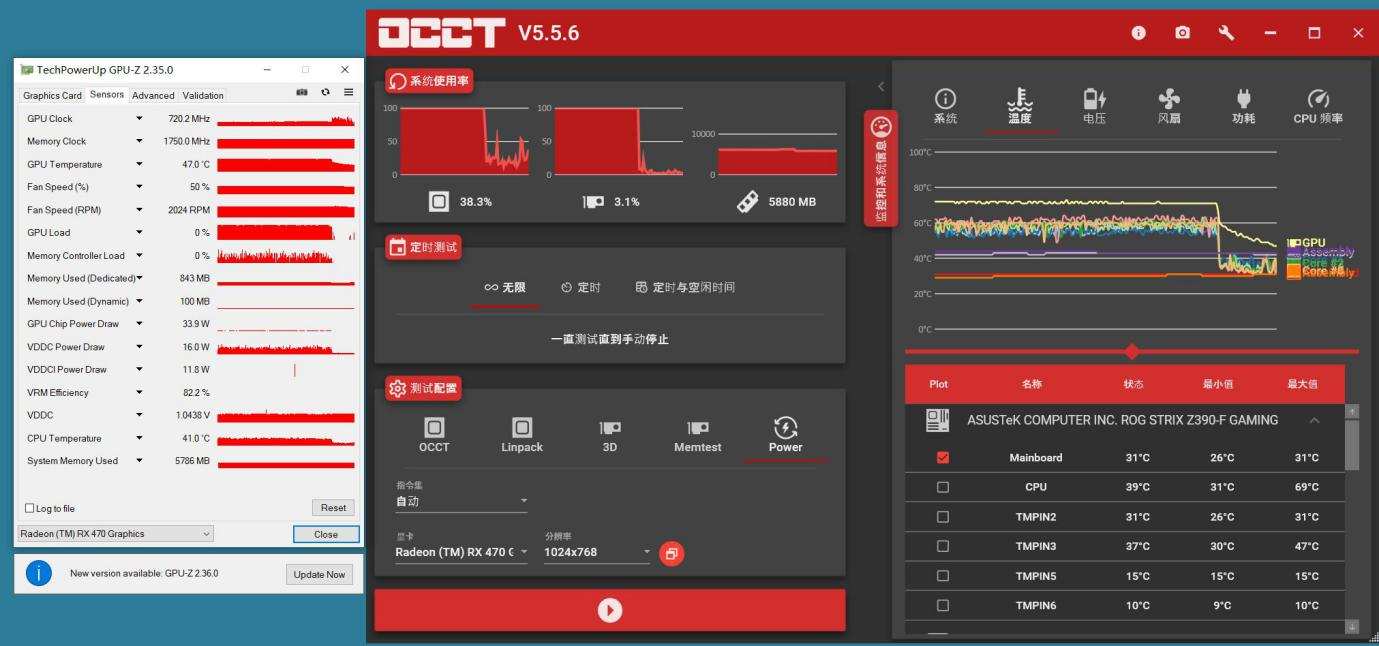Click the blue info icon in GPU-Z update bar
This screenshot has height=646, width=1379.
point(38,573)
